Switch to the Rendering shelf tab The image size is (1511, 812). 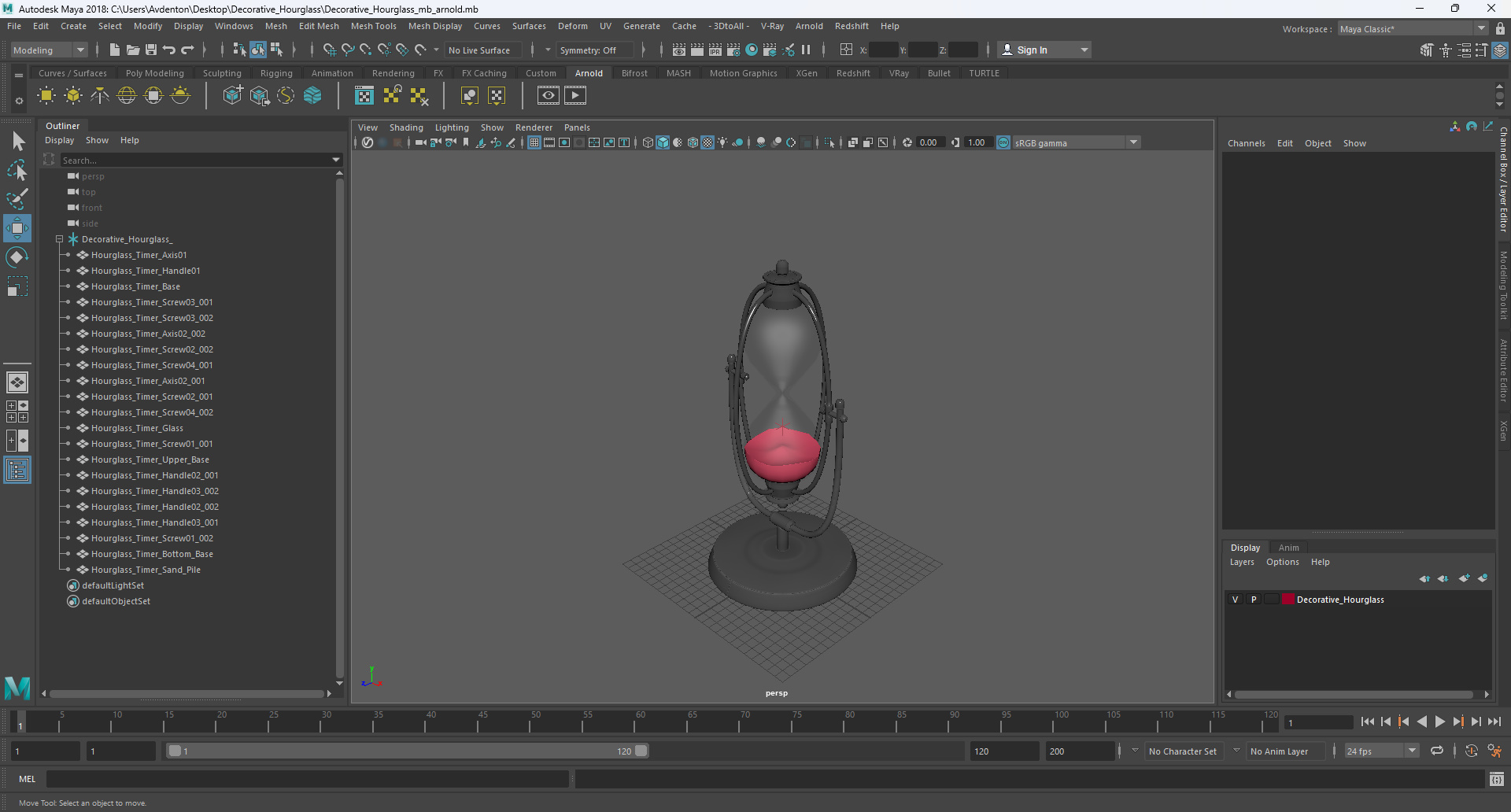tap(393, 73)
